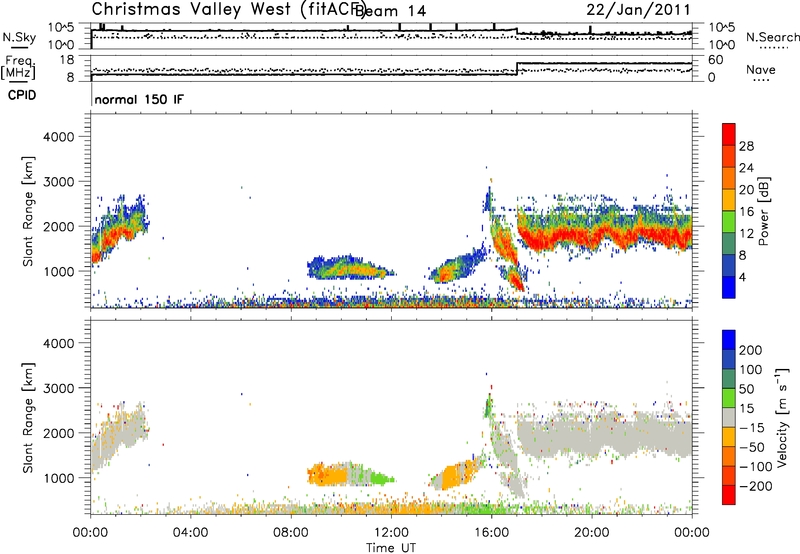This screenshot has height=554, width=800.
Task: Pick the blue top segment of velocity colorbar
Action: (x=729, y=340)
